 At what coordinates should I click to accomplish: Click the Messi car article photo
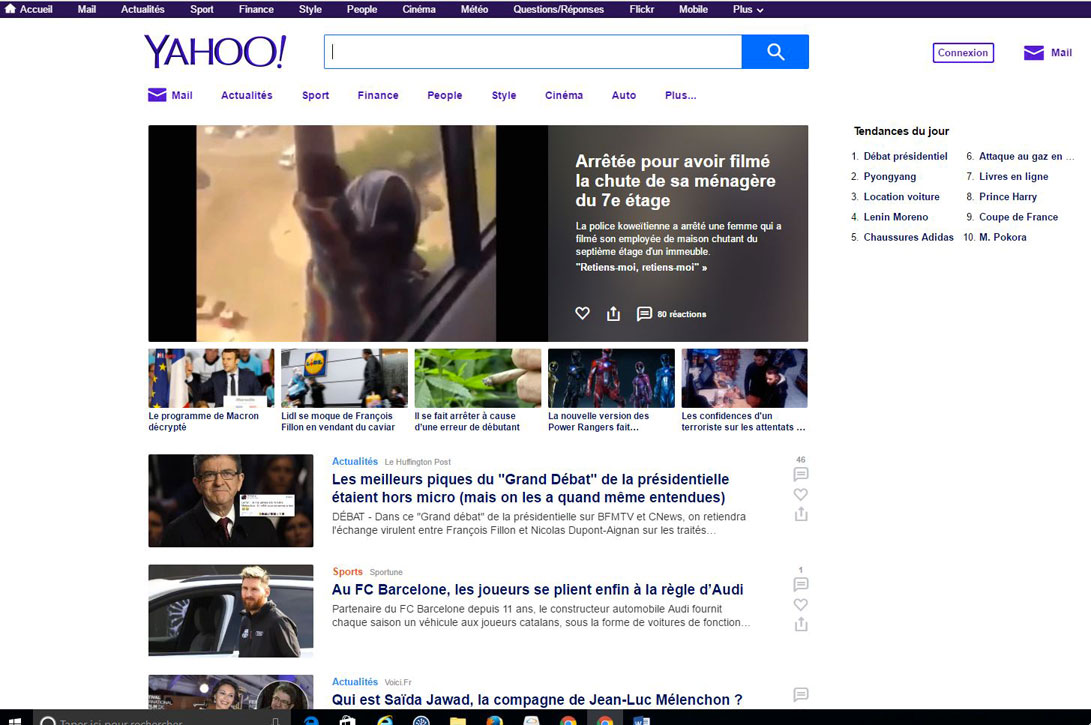tap(230, 611)
